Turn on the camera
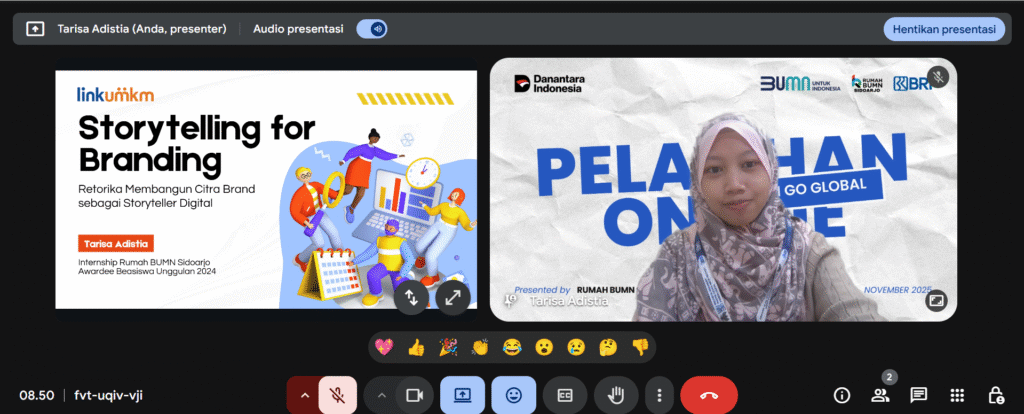Image resolution: width=1024 pixels, height=414 pixels. tap(413, 395)
